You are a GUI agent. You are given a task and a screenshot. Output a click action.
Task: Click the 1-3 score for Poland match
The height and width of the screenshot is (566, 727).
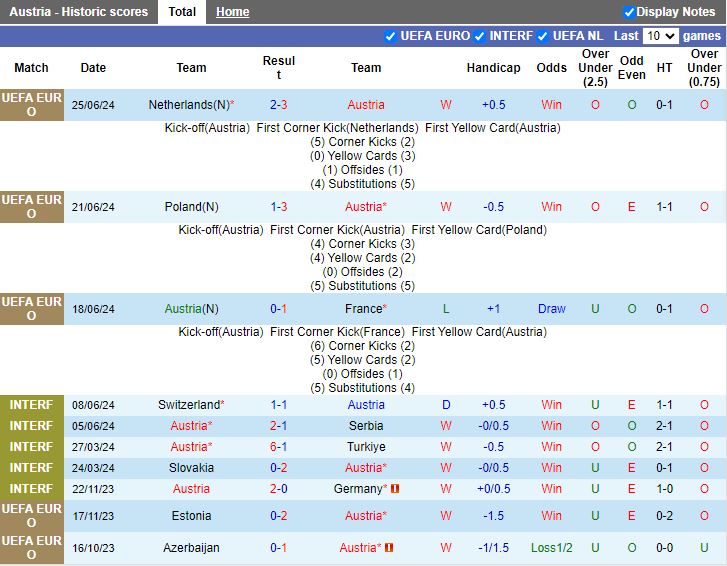click(279, 207)
